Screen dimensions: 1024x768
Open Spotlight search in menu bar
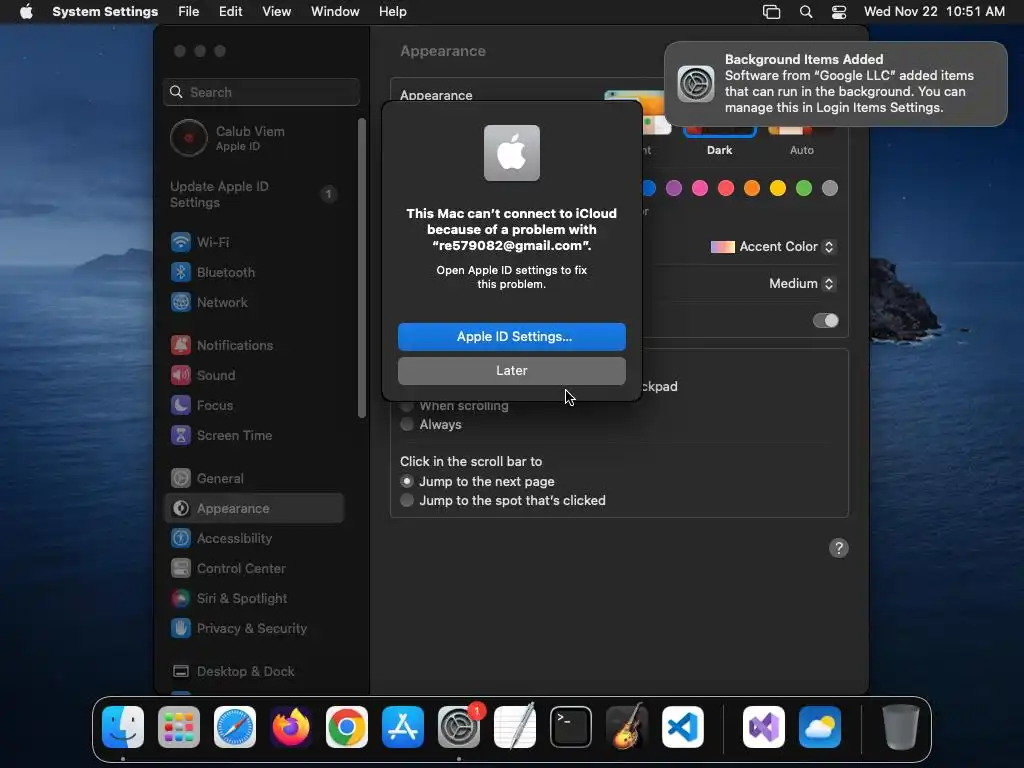coord(806,12)
